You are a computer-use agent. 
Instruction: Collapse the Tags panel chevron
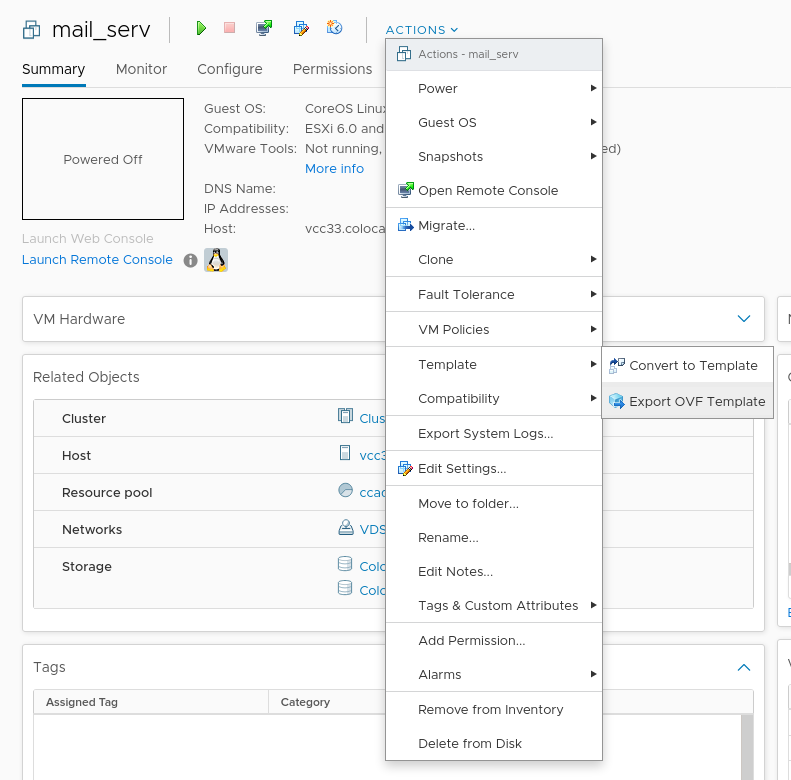(743, 667)
